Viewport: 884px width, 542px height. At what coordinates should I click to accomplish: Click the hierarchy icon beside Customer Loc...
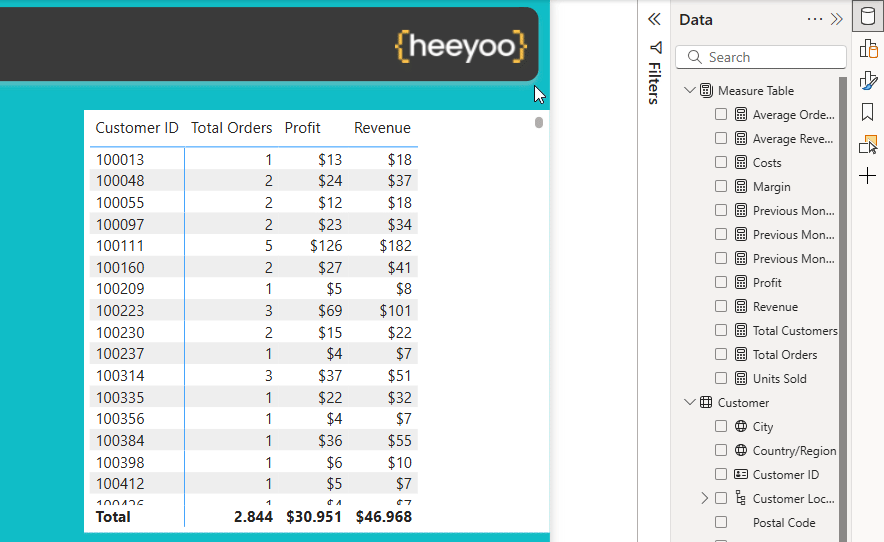click(740, 497)
